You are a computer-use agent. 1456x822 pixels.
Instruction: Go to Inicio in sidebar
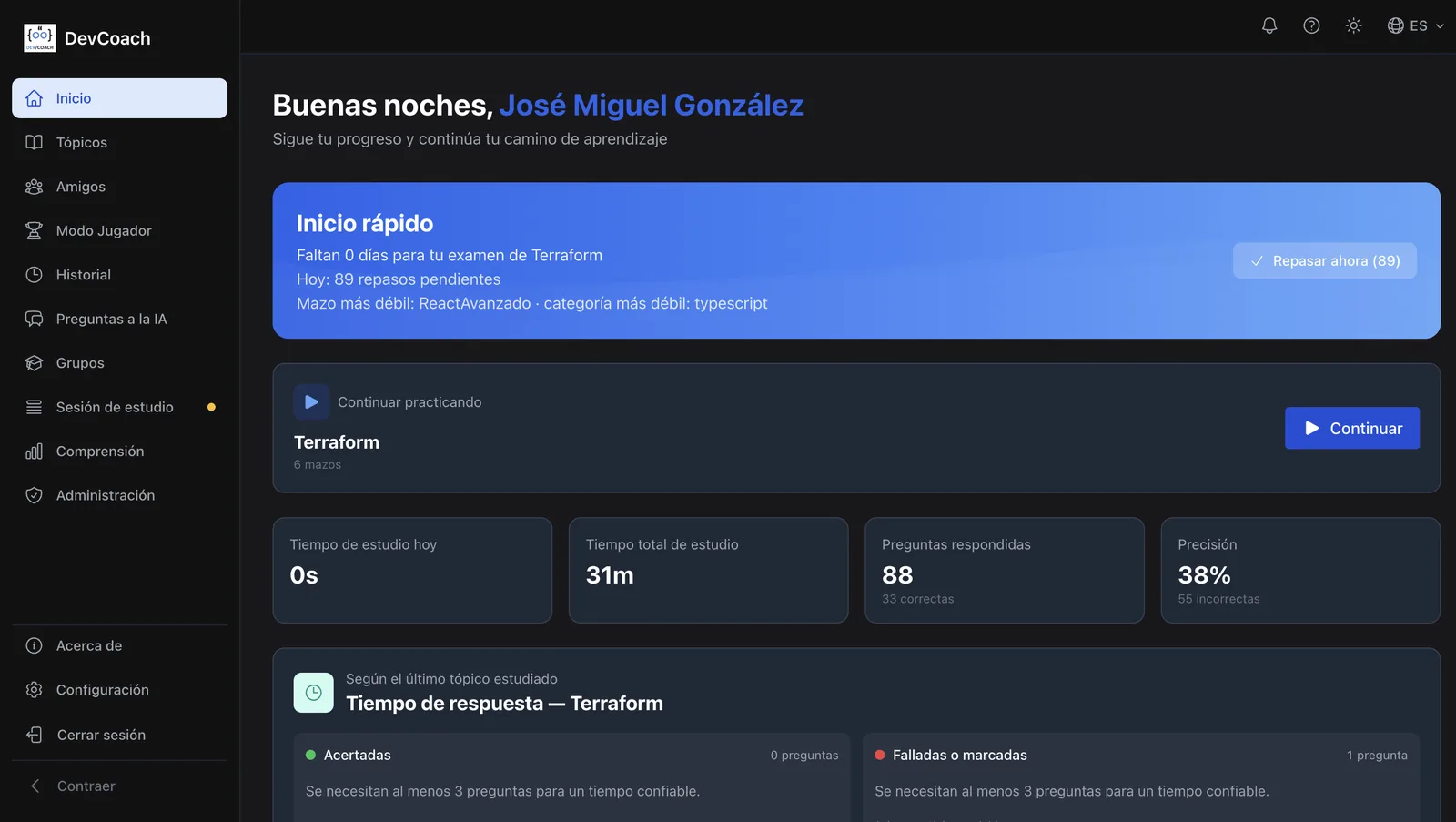pyautogui.click(x=119, y=98)
